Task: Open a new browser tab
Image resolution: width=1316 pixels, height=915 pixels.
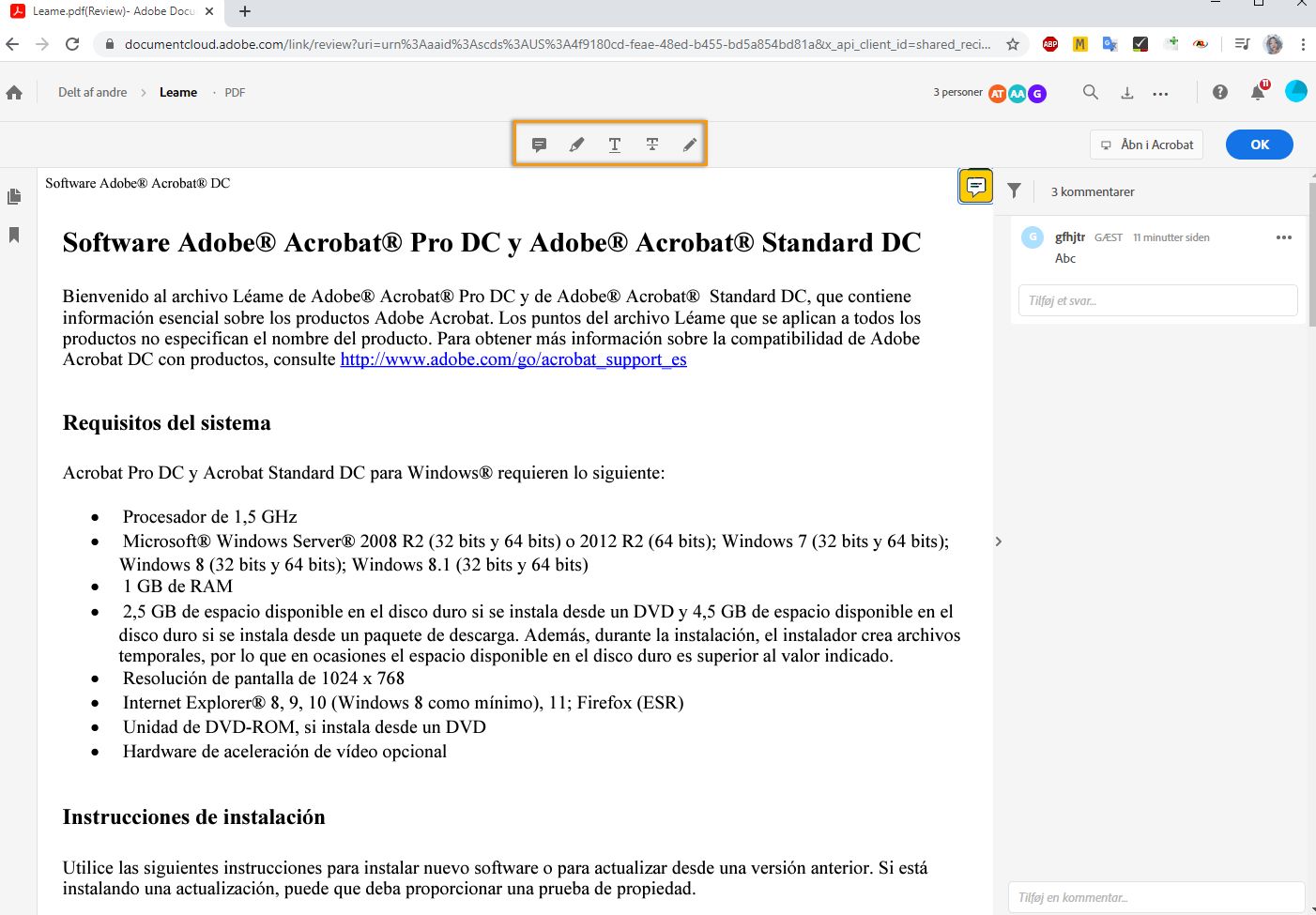Action: 245,12
